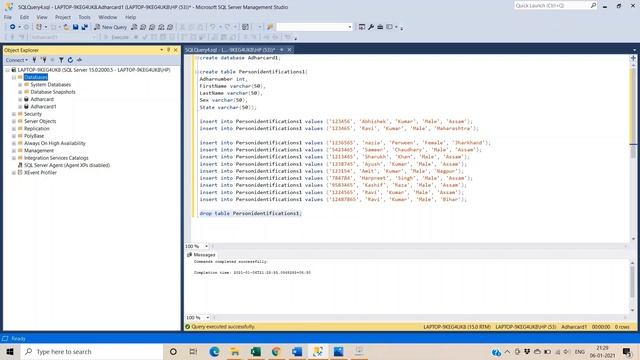Open the available databases dropdown showing Adharcard1

tap(63, 37)
